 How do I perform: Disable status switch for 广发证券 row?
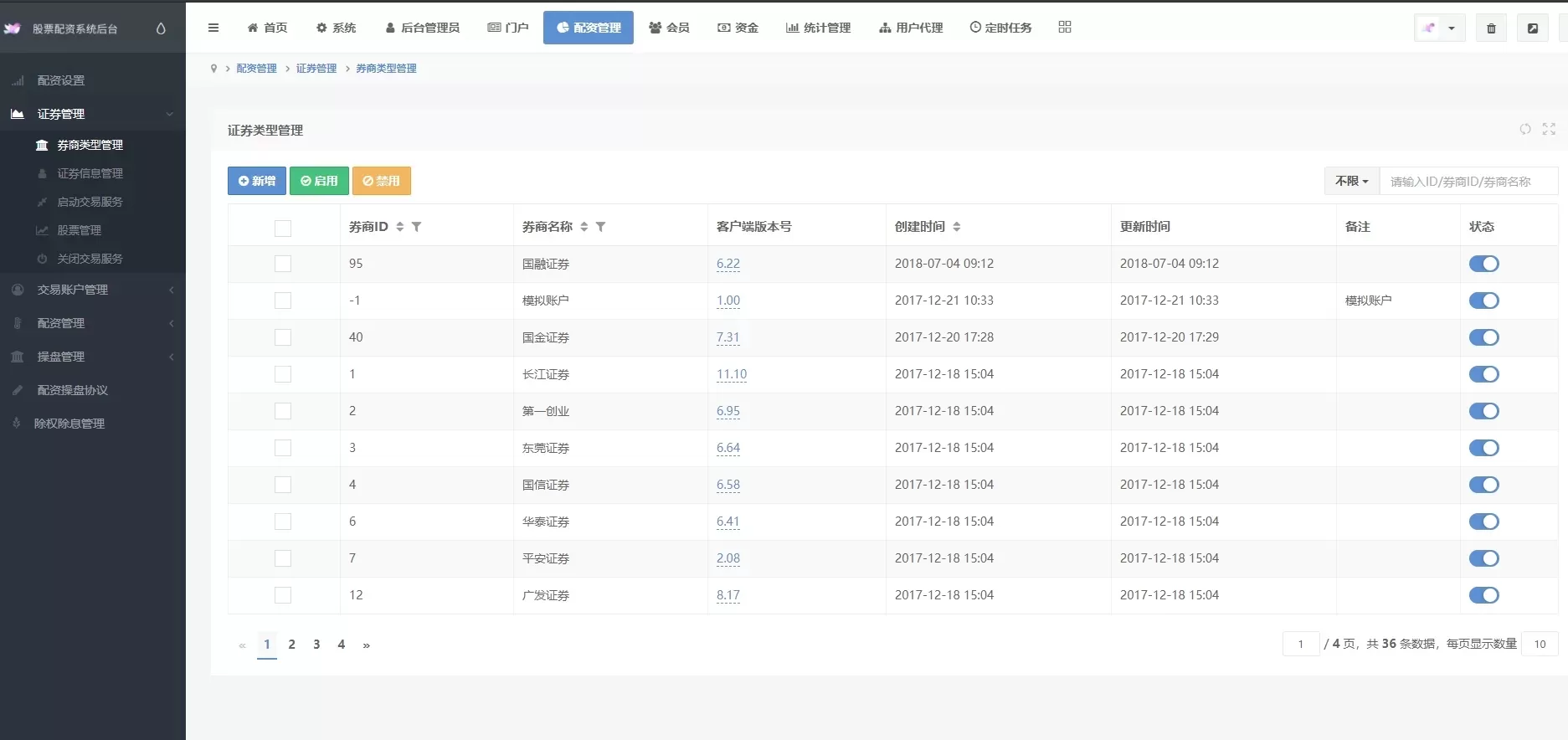[1483, 595]
